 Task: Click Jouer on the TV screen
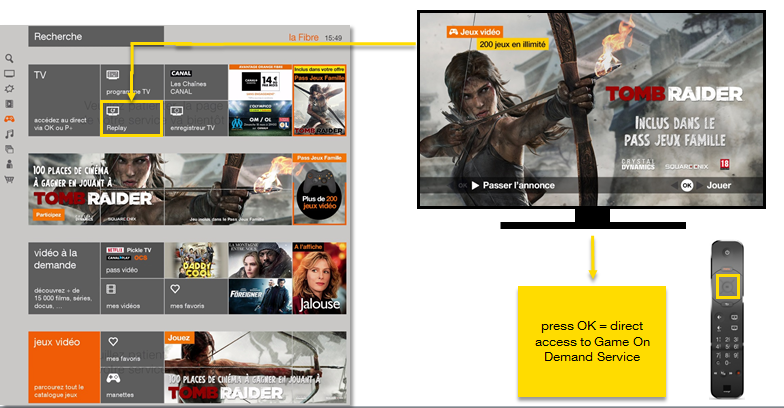pos(718,185)
